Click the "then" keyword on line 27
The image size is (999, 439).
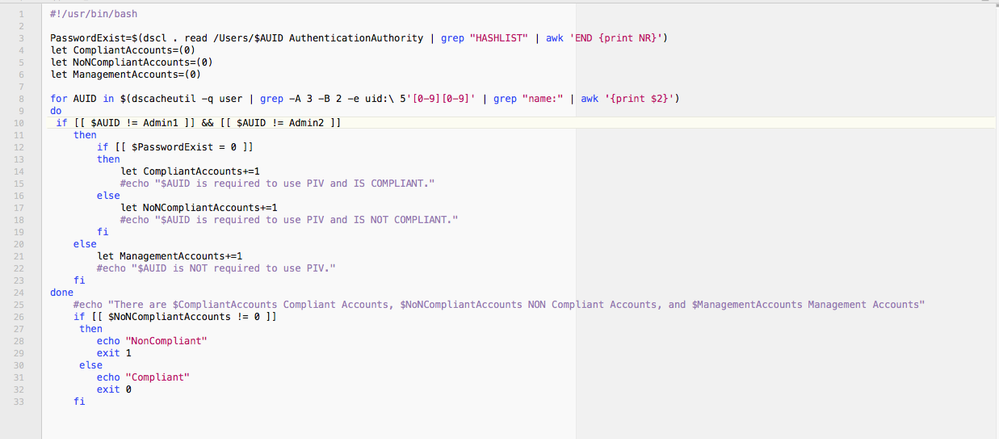90,329
